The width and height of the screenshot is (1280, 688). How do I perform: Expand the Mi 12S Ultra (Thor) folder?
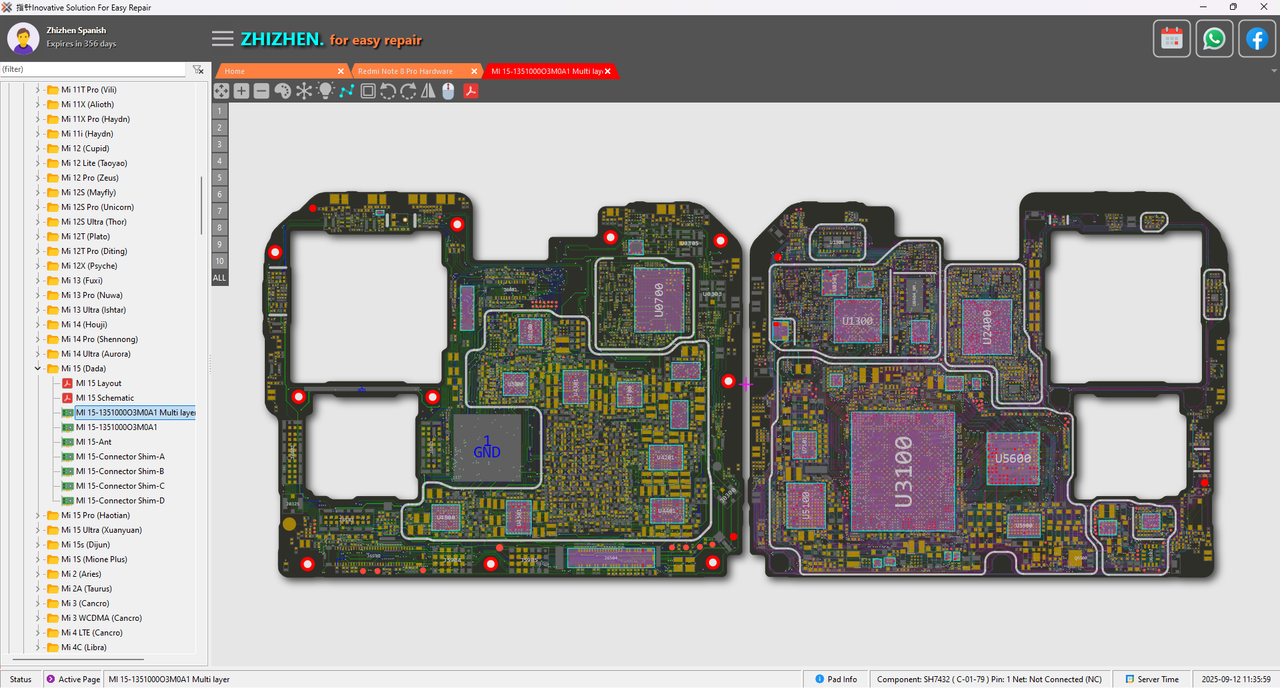pyautogui.click(x=38, y=221)
